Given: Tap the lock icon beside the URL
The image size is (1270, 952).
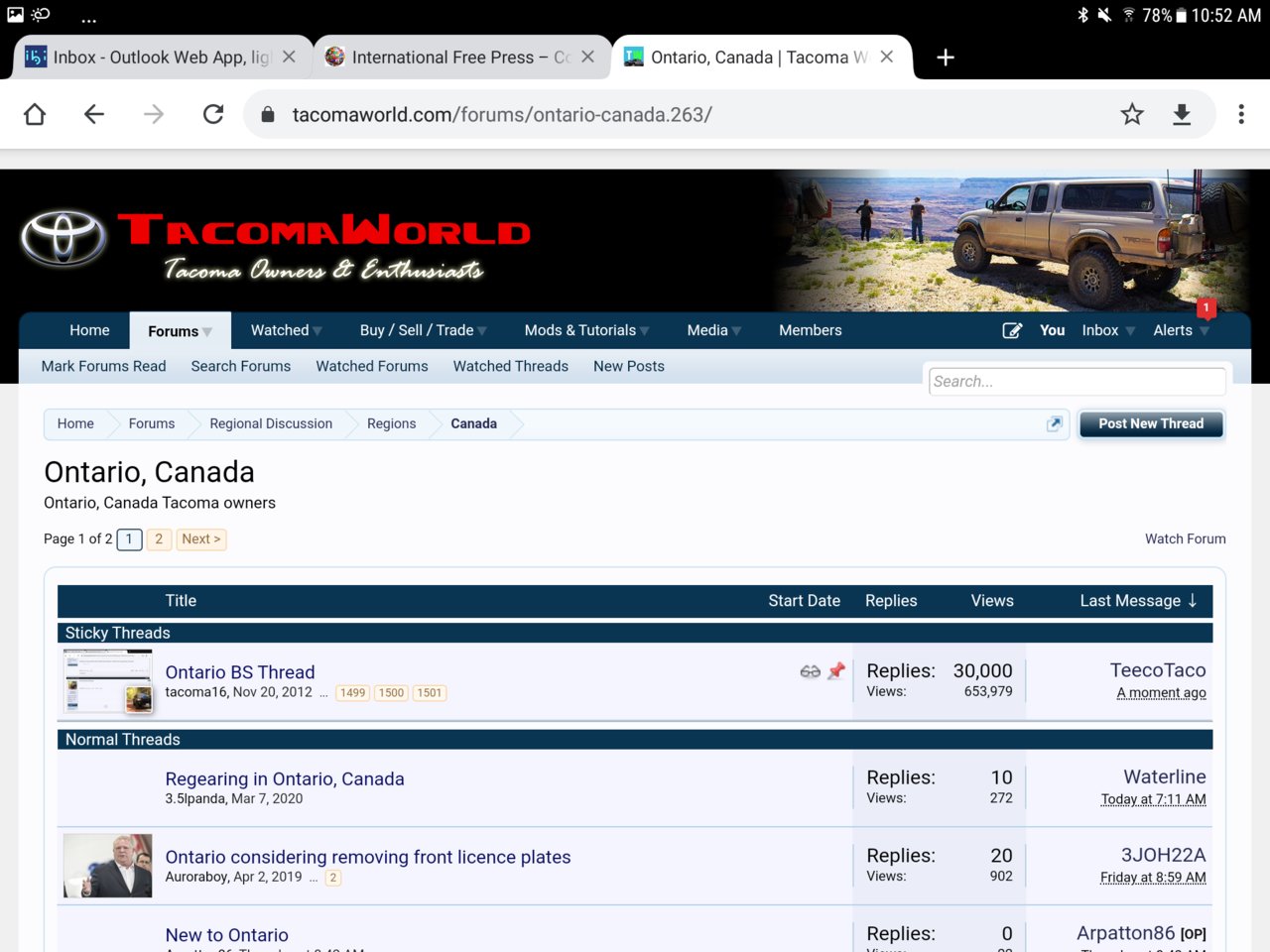Looking at the screenshot, I should 267,115.
